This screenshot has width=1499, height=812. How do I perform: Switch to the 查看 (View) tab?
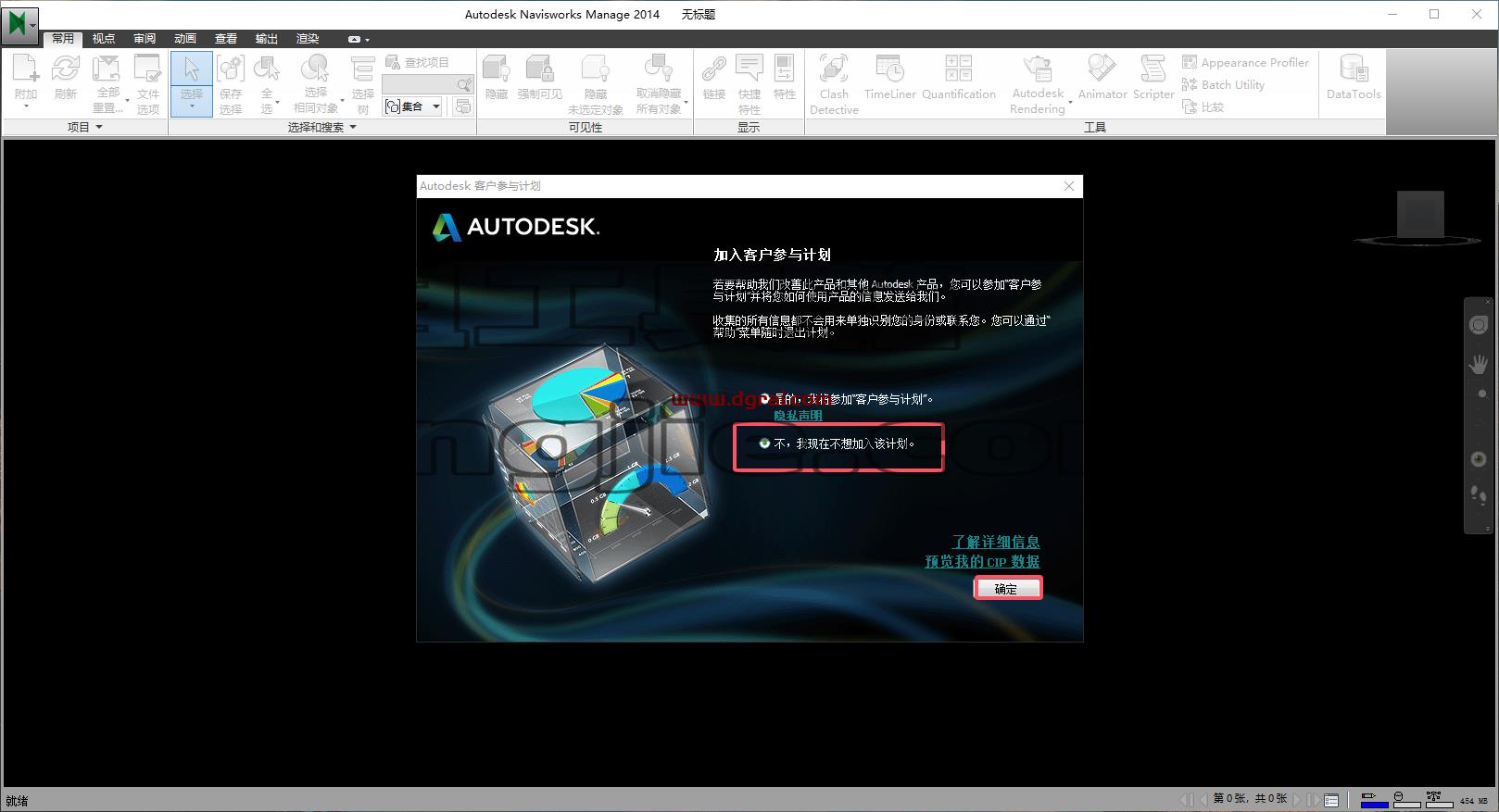point(226,39)
